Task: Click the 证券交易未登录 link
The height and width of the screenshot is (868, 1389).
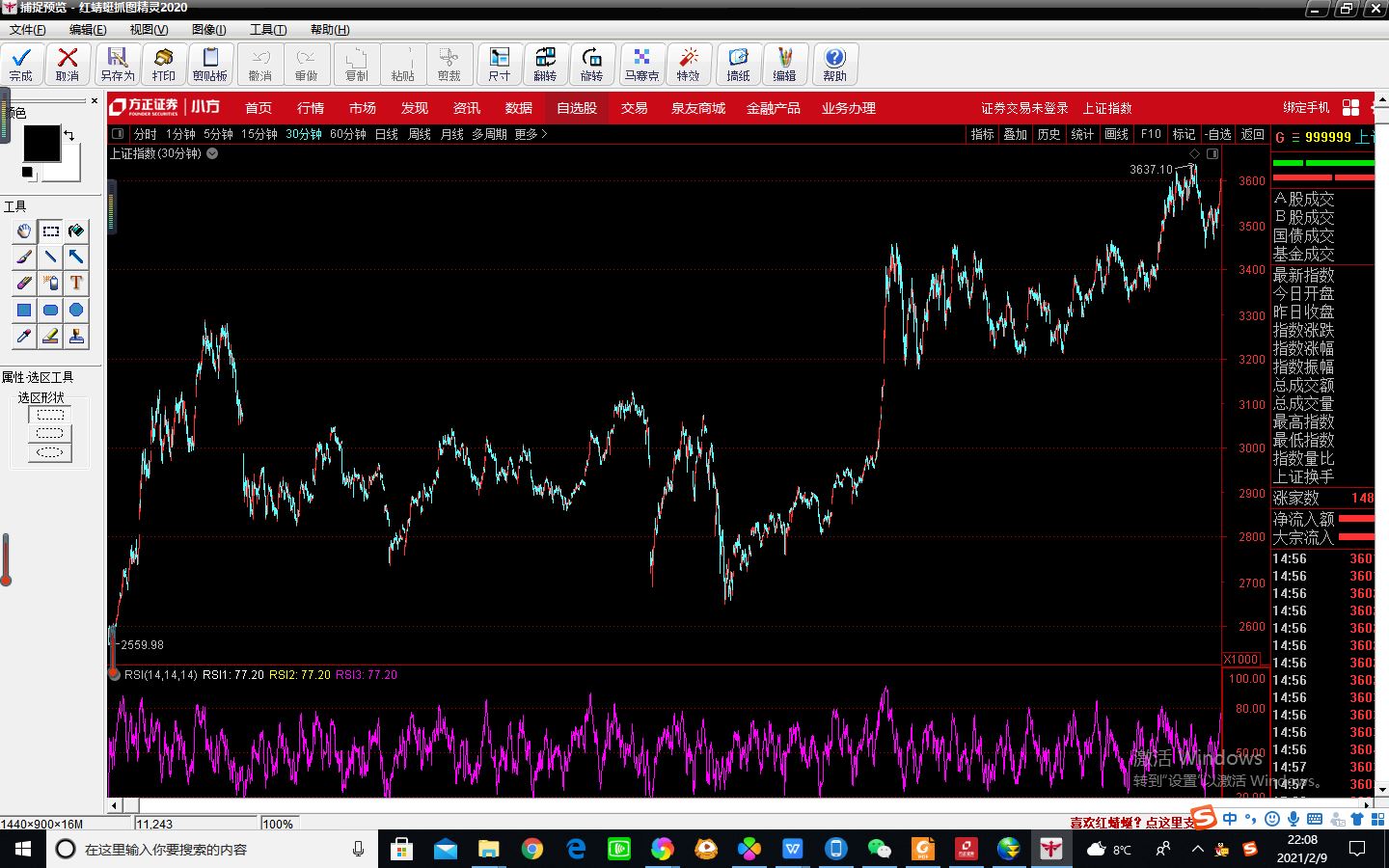Action: (1024, 108)
